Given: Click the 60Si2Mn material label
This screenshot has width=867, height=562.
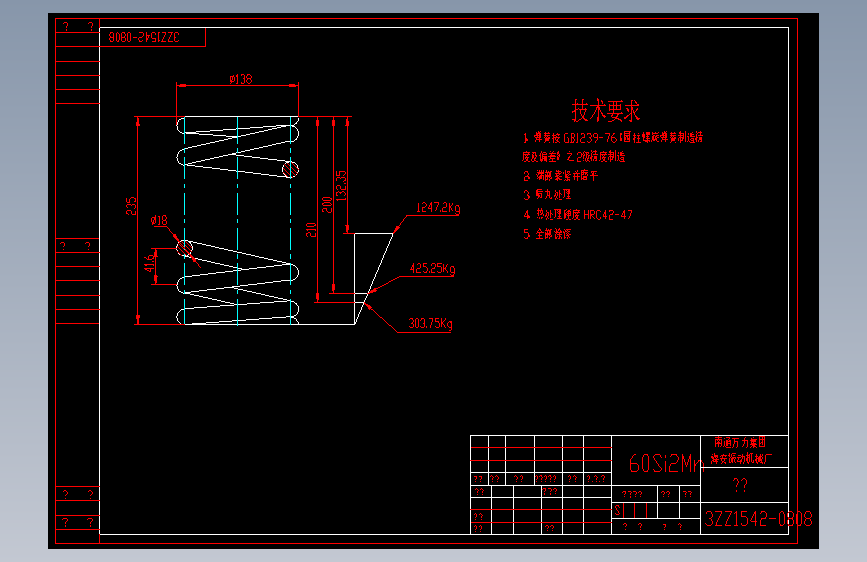Looking at the screenshot, I should tap(665, 464).
